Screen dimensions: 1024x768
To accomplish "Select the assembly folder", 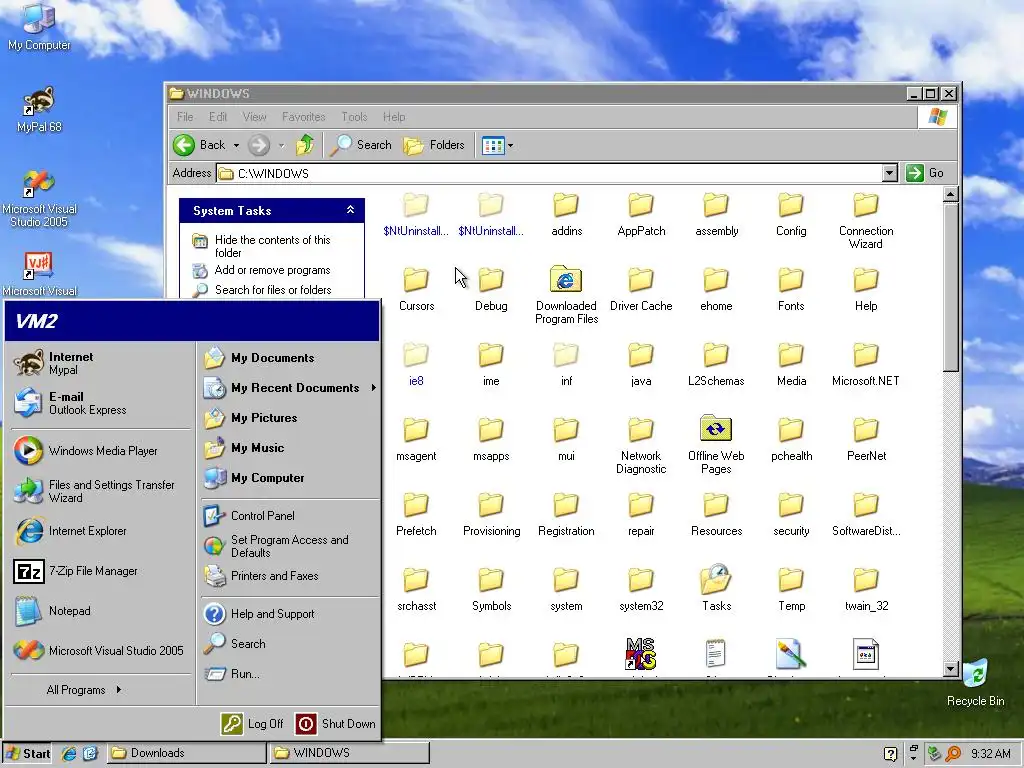I will click(716, 214).
